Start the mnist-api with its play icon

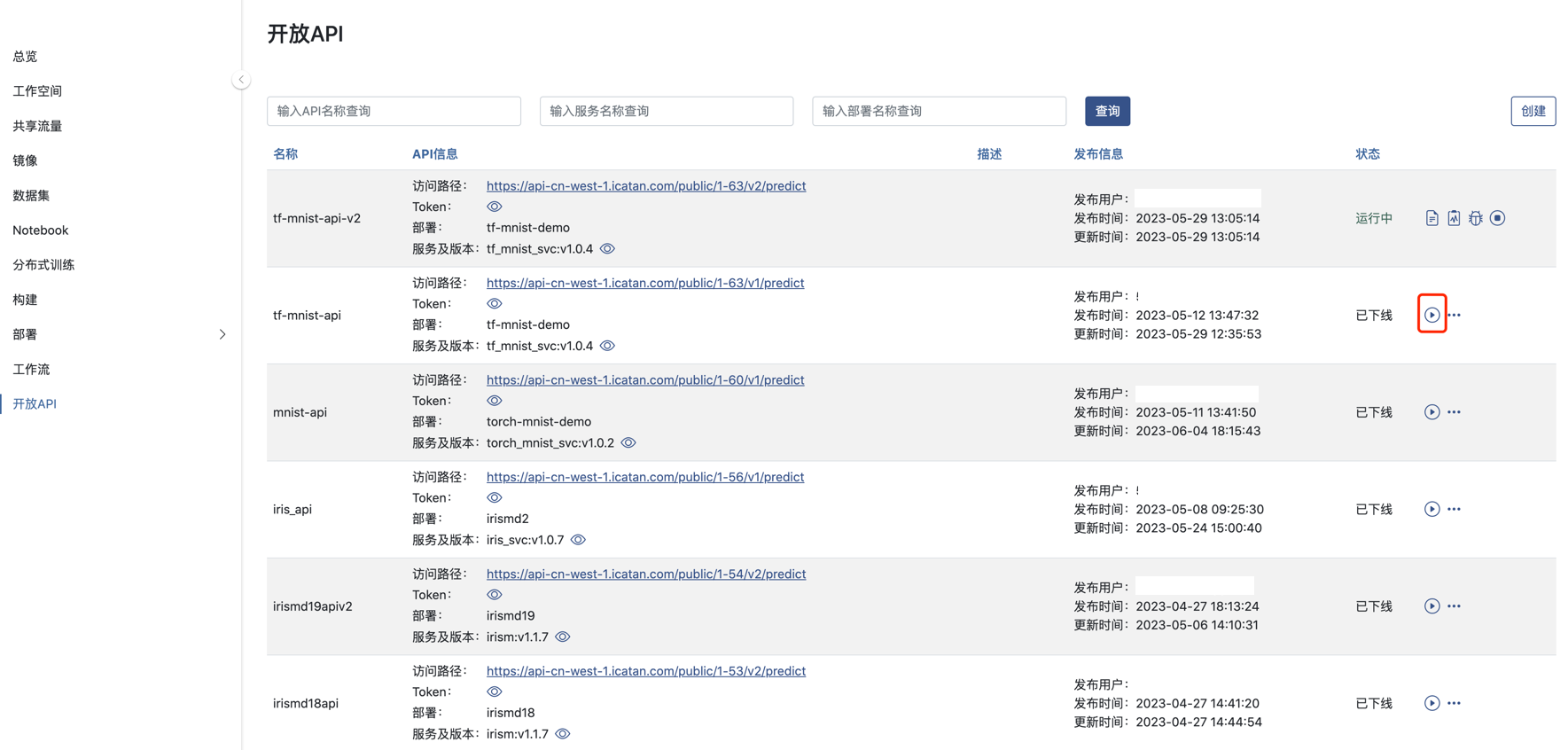coord(1431,412)
